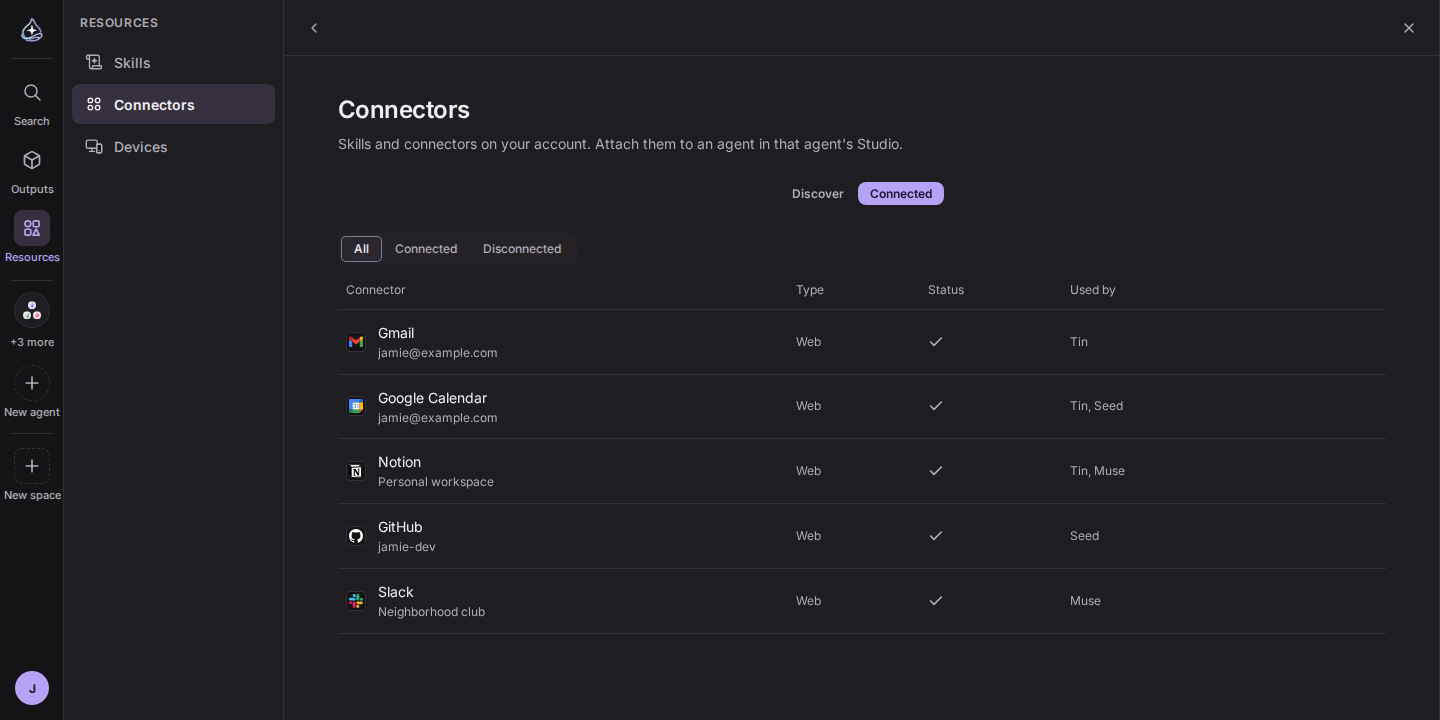This screenshot has height=720, width=1440.
Task: Click the Used by column header
Action: click(1093, 290)
